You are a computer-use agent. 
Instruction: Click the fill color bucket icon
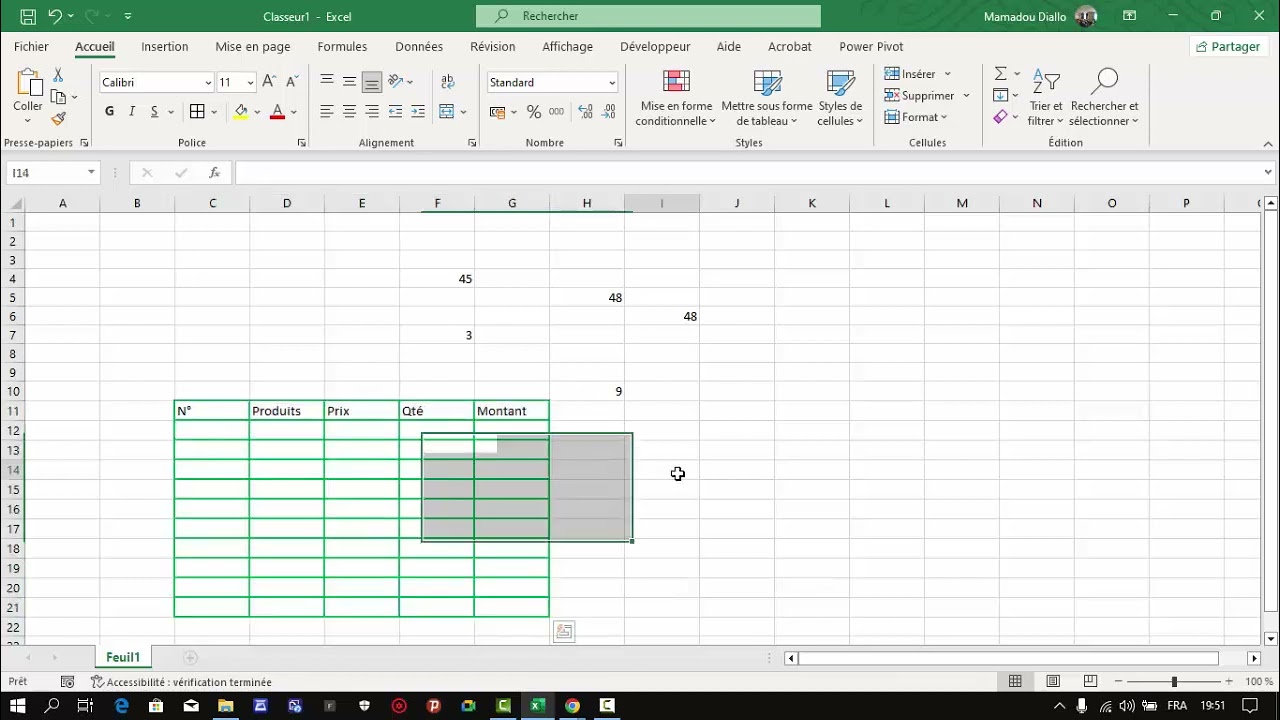241,112
